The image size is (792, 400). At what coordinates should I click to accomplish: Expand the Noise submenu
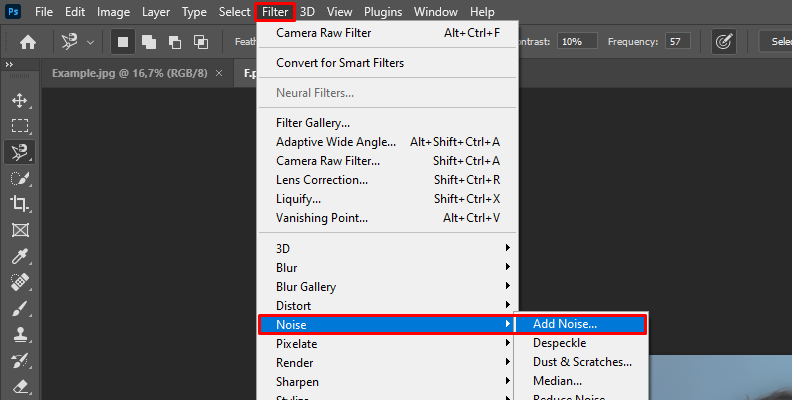tap(388, 325)
